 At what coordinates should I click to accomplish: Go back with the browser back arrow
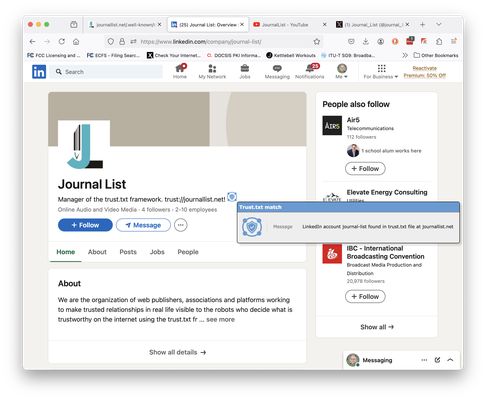[32, 42]
